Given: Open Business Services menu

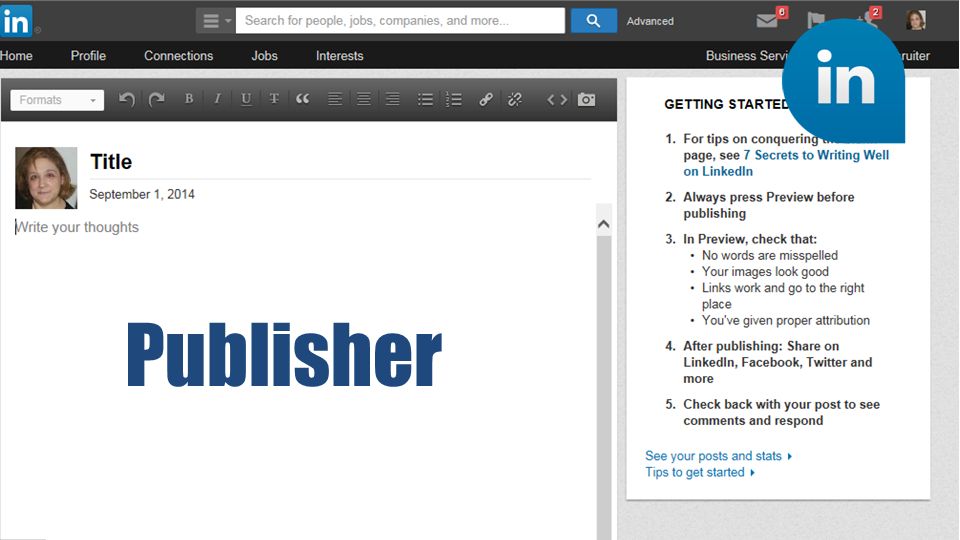Looking at the screenshot, I should click(746, 56).
